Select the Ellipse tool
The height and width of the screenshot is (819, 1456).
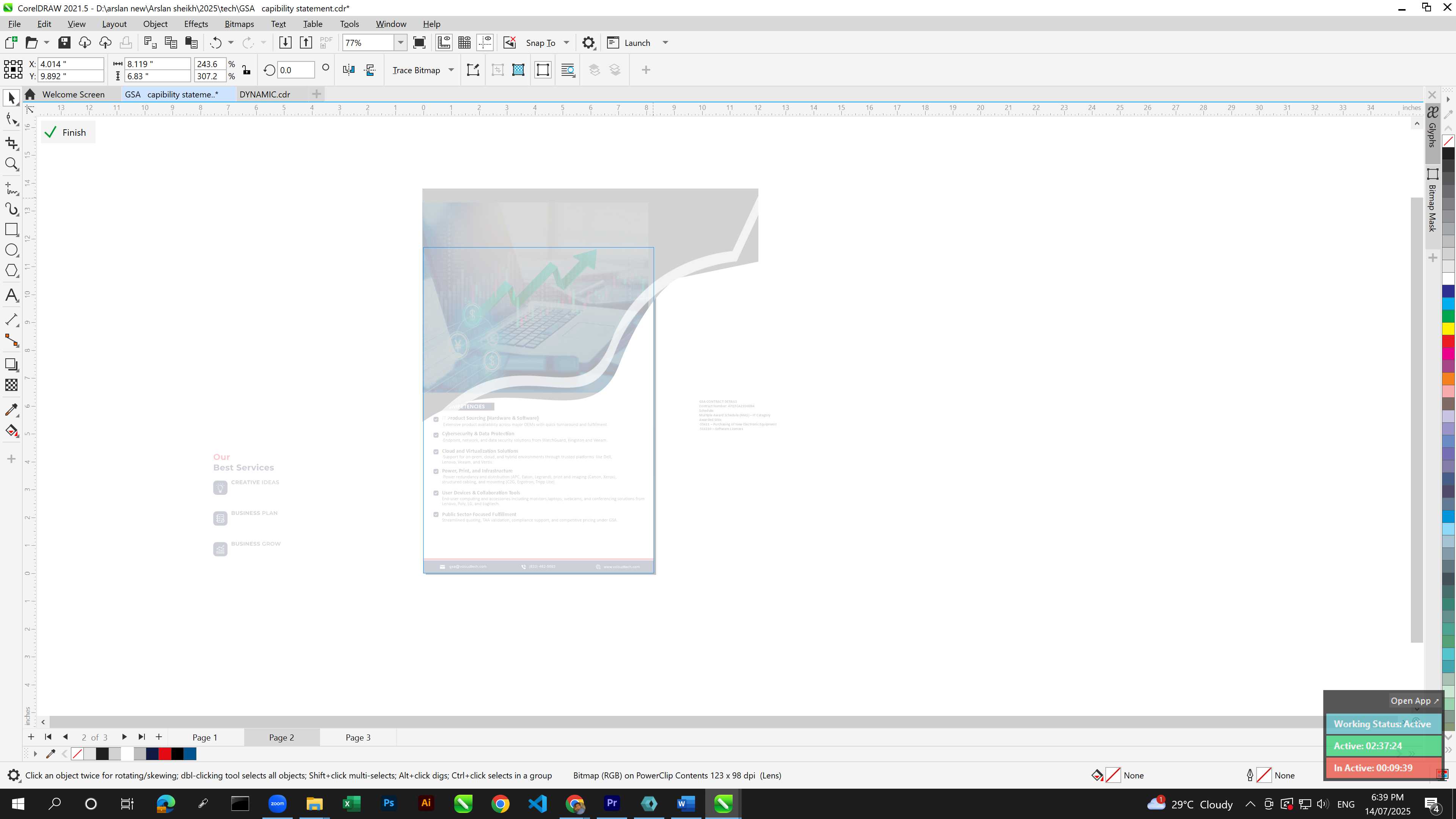[x=11, y=250]
